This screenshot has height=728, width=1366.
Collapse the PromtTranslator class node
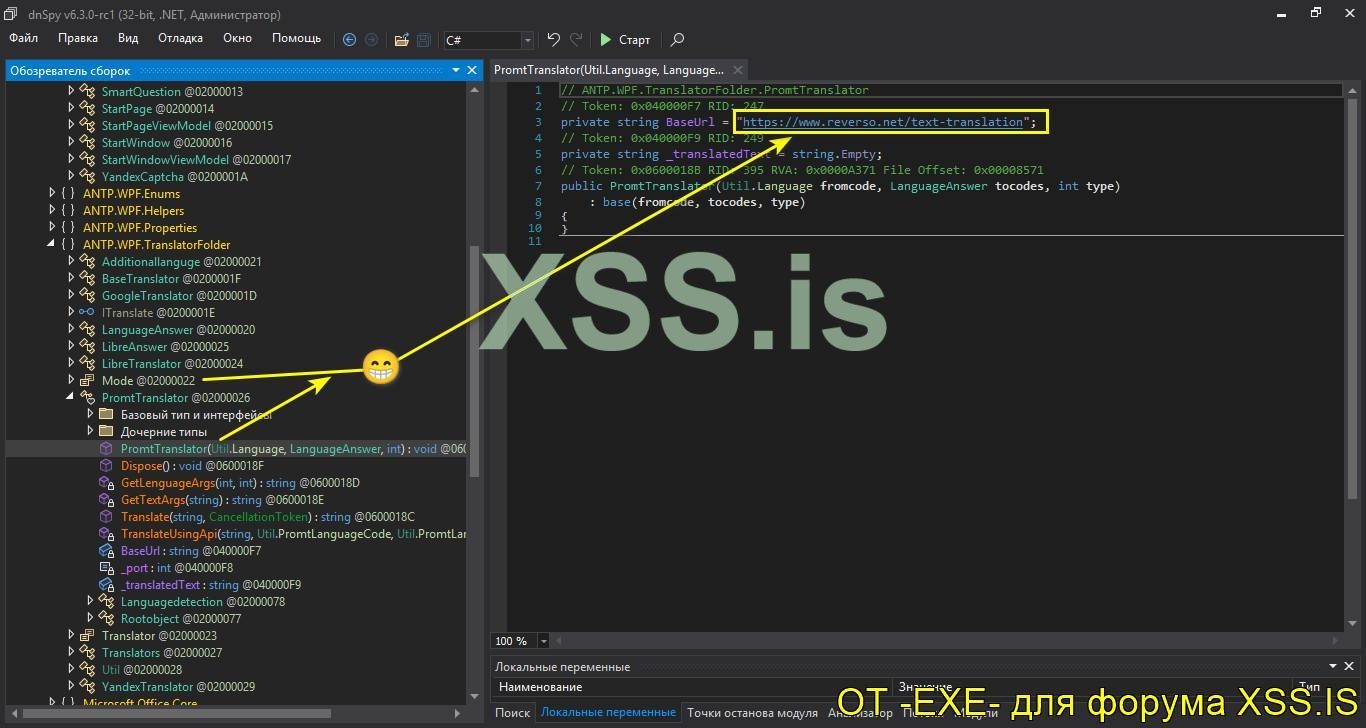(x=71, y=398)
